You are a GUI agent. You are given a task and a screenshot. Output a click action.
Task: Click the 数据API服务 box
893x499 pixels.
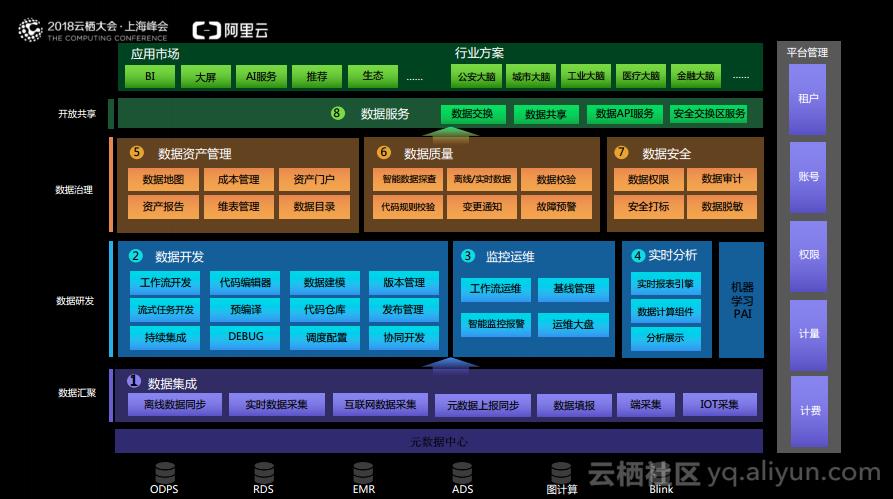(625, 114)
